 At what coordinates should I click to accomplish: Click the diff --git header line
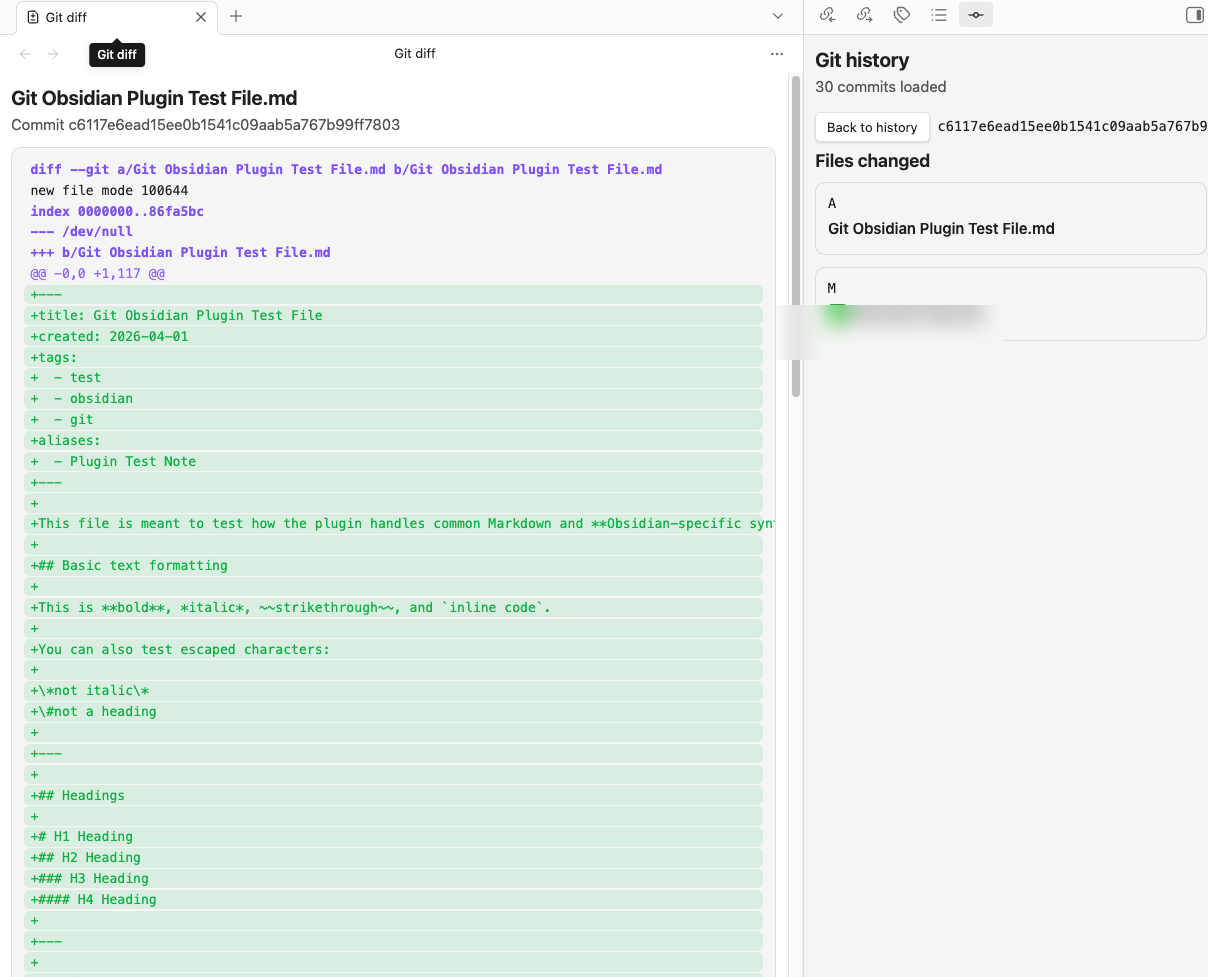346,170
